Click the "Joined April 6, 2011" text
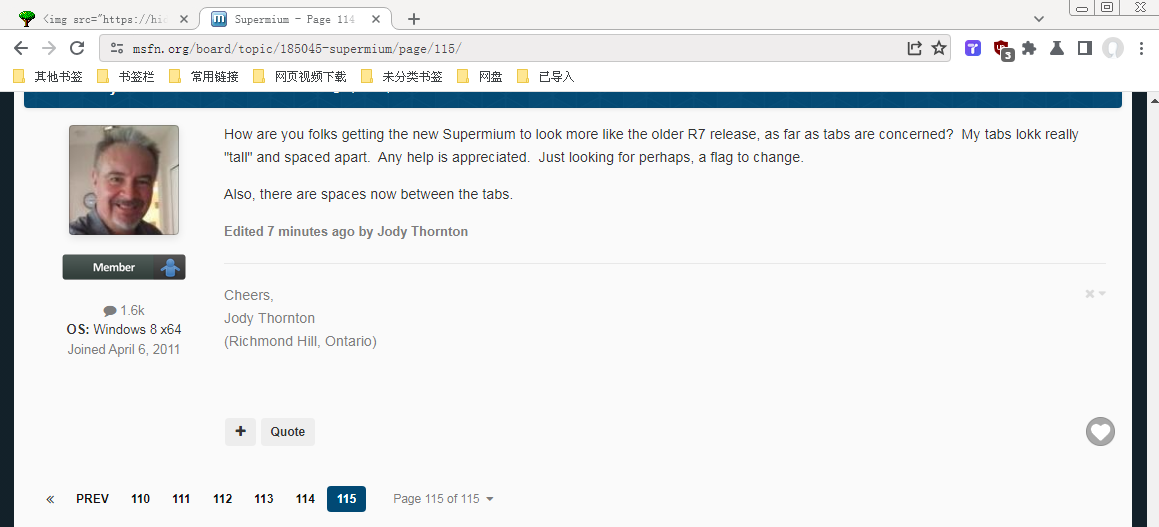 (x=123, y=350)
